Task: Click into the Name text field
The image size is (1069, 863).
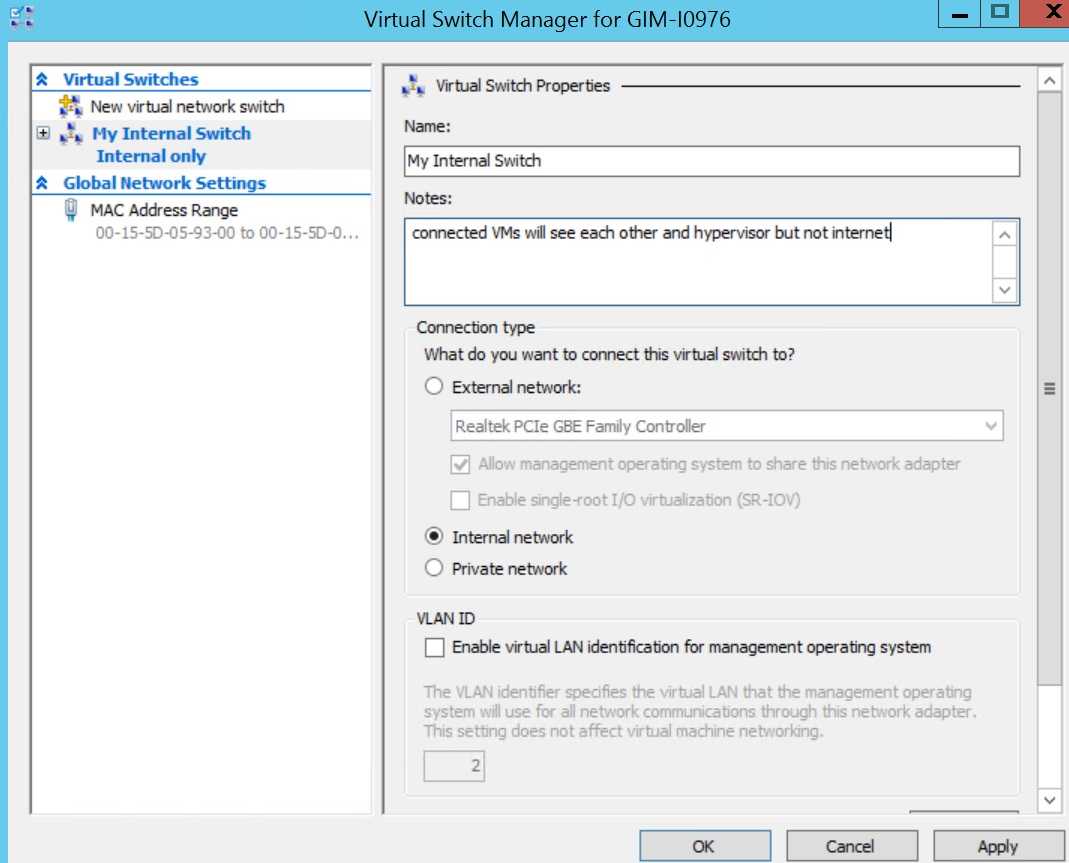Action: (712, 161)
